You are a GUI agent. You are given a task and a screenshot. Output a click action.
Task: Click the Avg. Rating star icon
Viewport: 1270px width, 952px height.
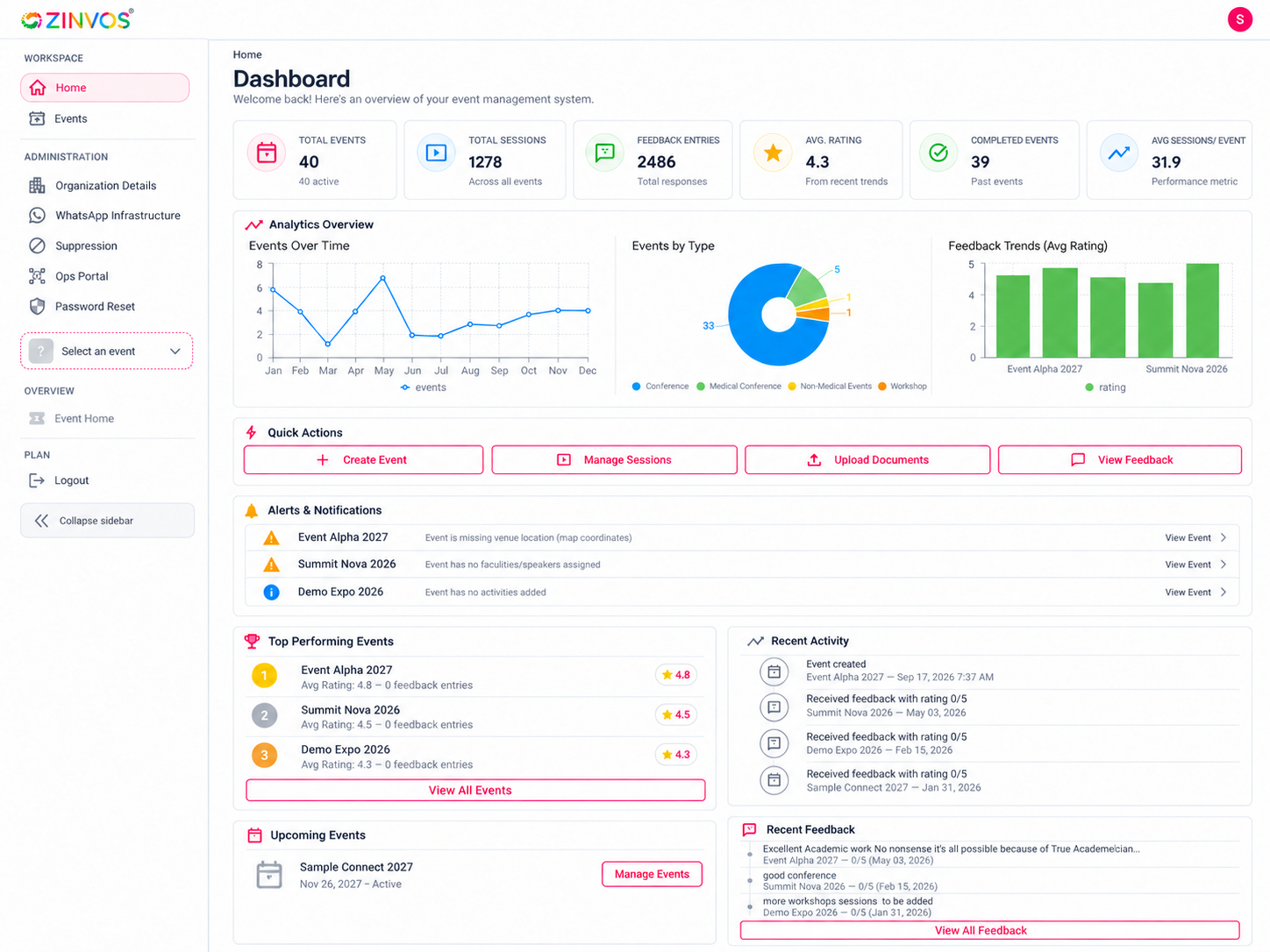pos(773,153)
